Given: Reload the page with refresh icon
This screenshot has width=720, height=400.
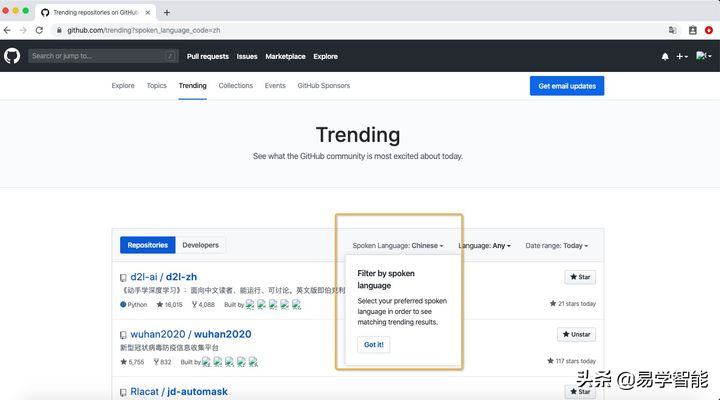Looking at the screenshot, I should point(39,30).
